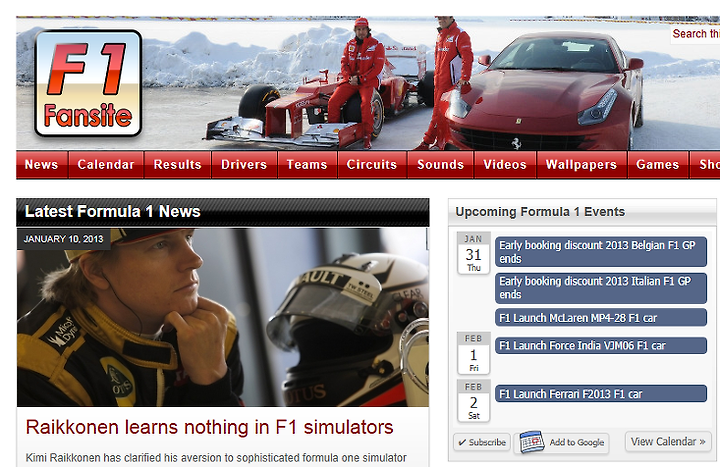720x467 pixels.
Task: Open the Italian F1 GP booking discount event
Action: coord(601,288)
